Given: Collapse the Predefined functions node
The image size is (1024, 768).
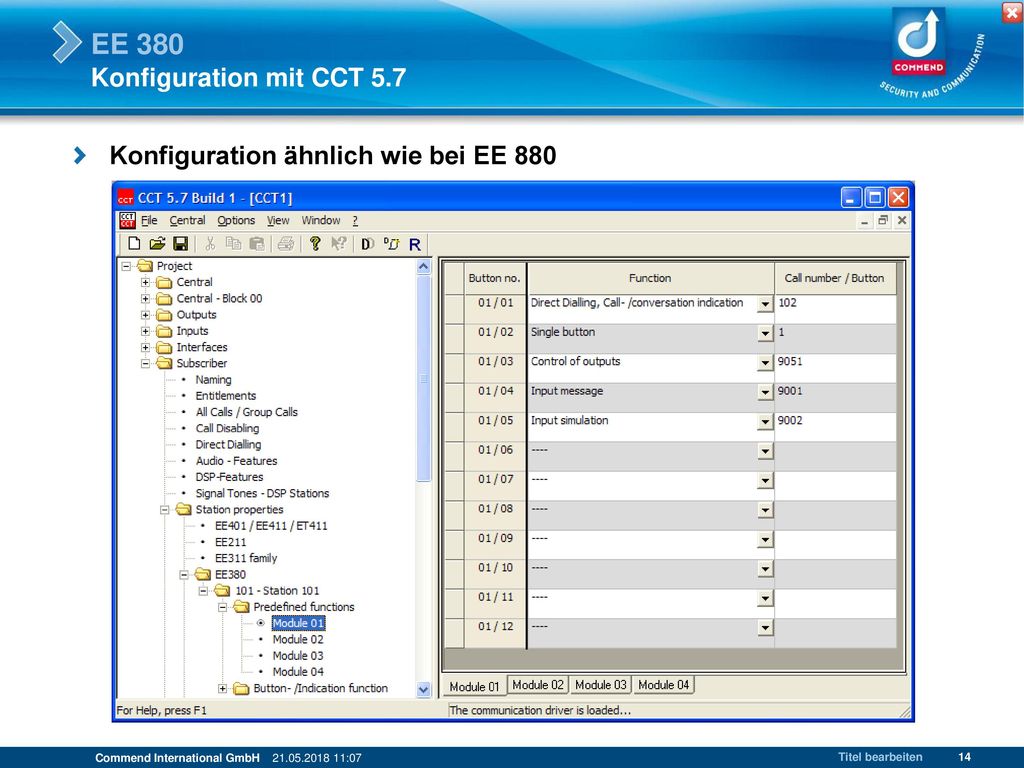Looking at the screenshot, I should click(x=223, y=607).
